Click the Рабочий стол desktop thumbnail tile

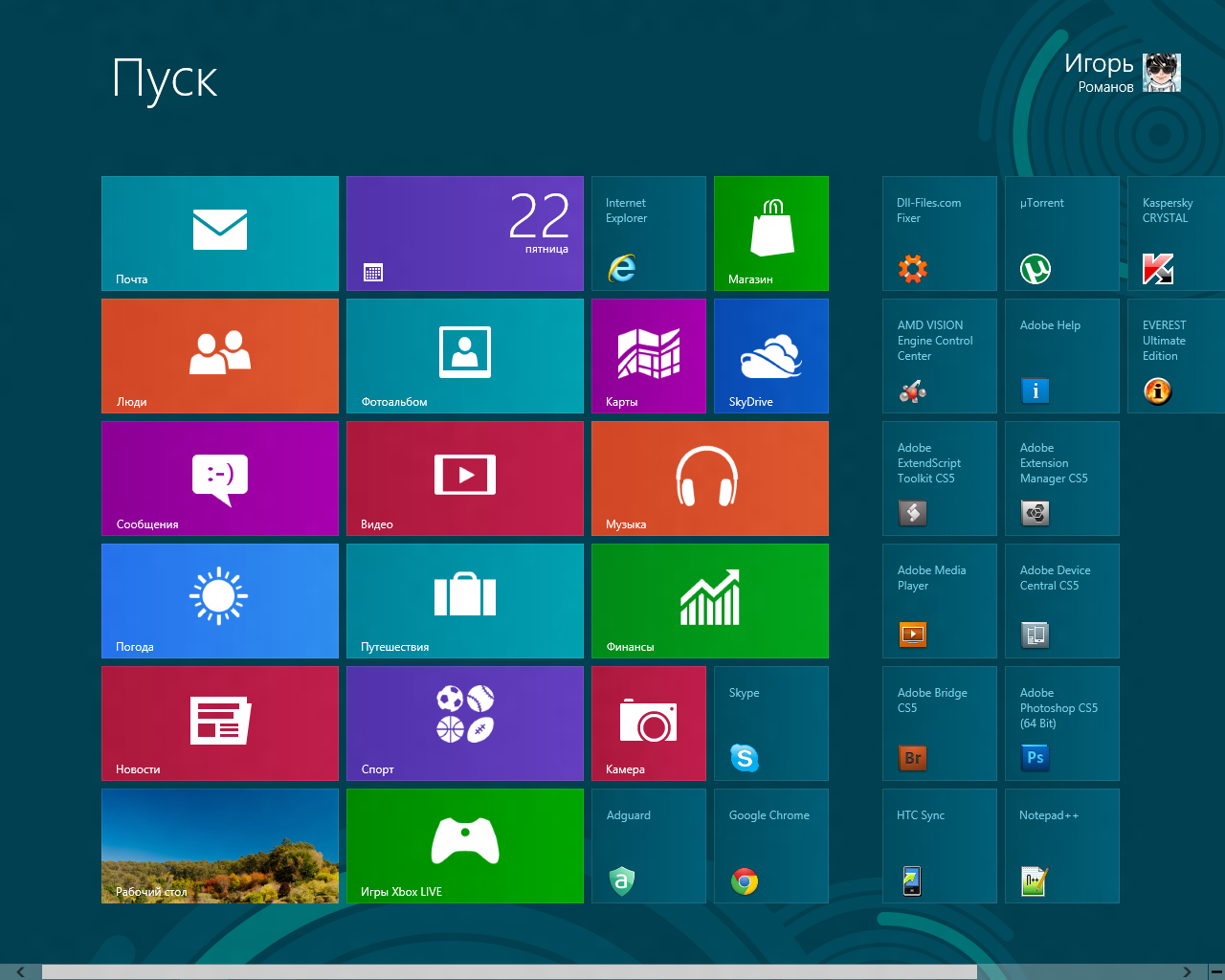click(220, 846)
